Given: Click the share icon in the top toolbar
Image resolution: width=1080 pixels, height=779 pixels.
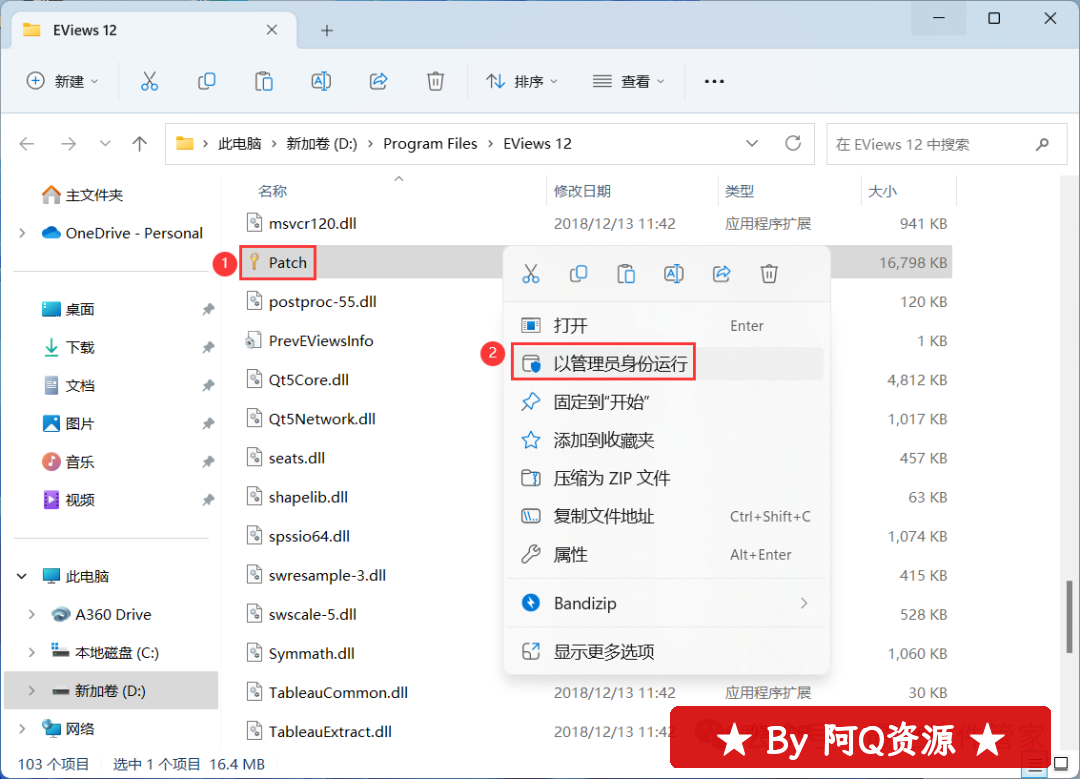Looking at the screenshot, I should [x=378, y=81].
